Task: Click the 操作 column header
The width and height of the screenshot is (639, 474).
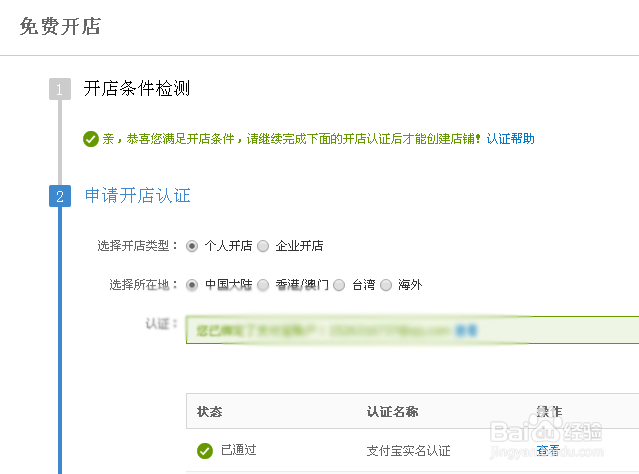Action: (549, 412)
